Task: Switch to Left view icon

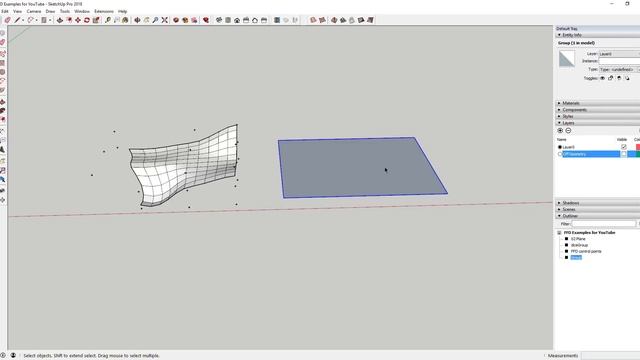Action: click(x=264, y=20)
